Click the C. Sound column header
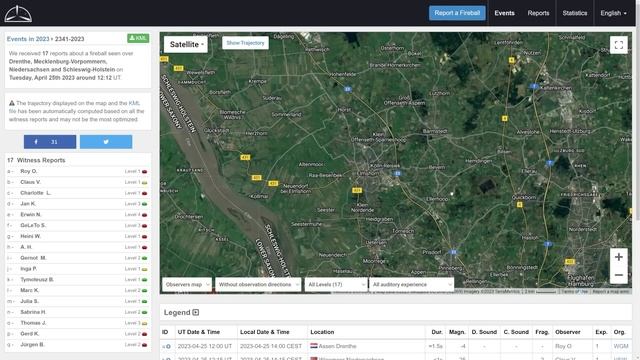This screenshot has height=360, width=640. (516, 332)
